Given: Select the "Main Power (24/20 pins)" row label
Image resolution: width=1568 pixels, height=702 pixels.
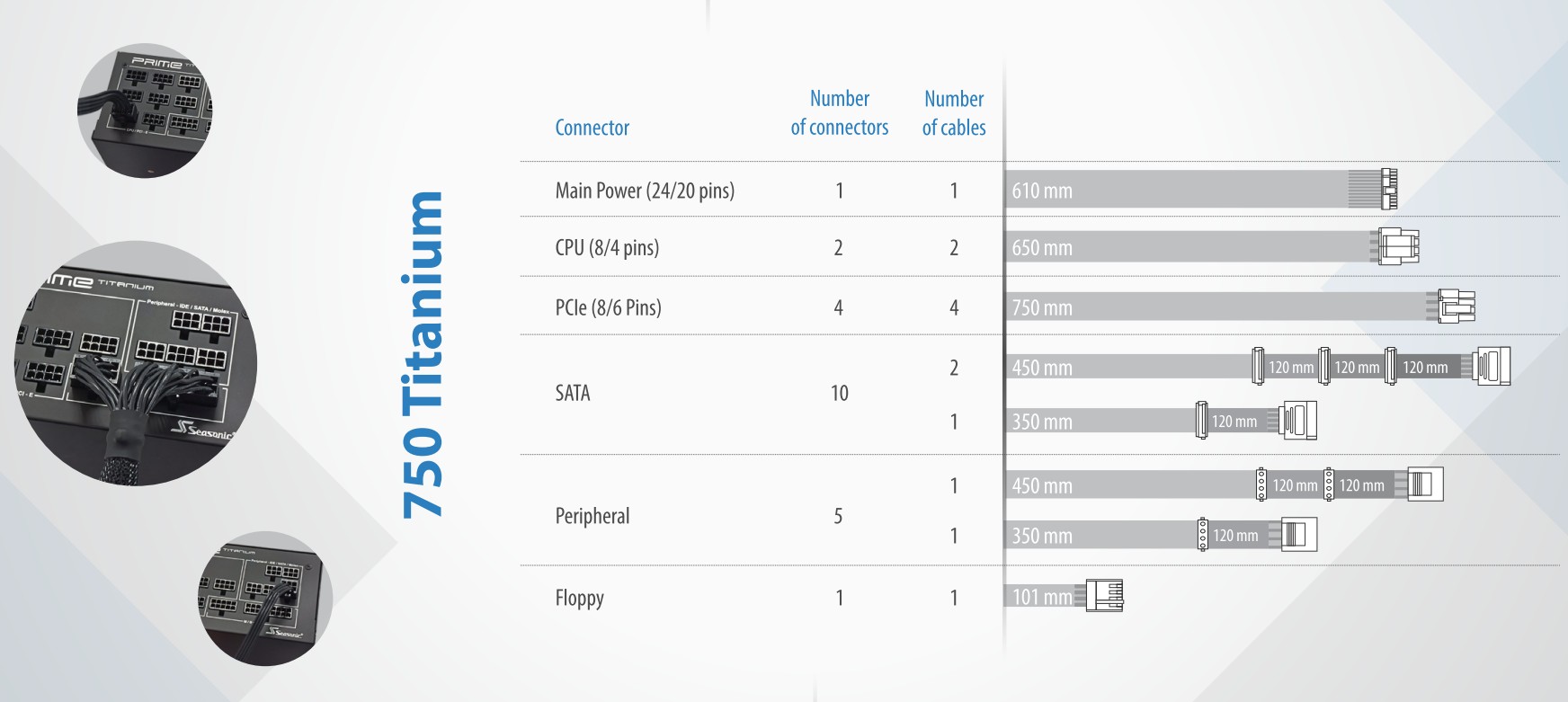Looking at the screenshot, I should 645,191.
